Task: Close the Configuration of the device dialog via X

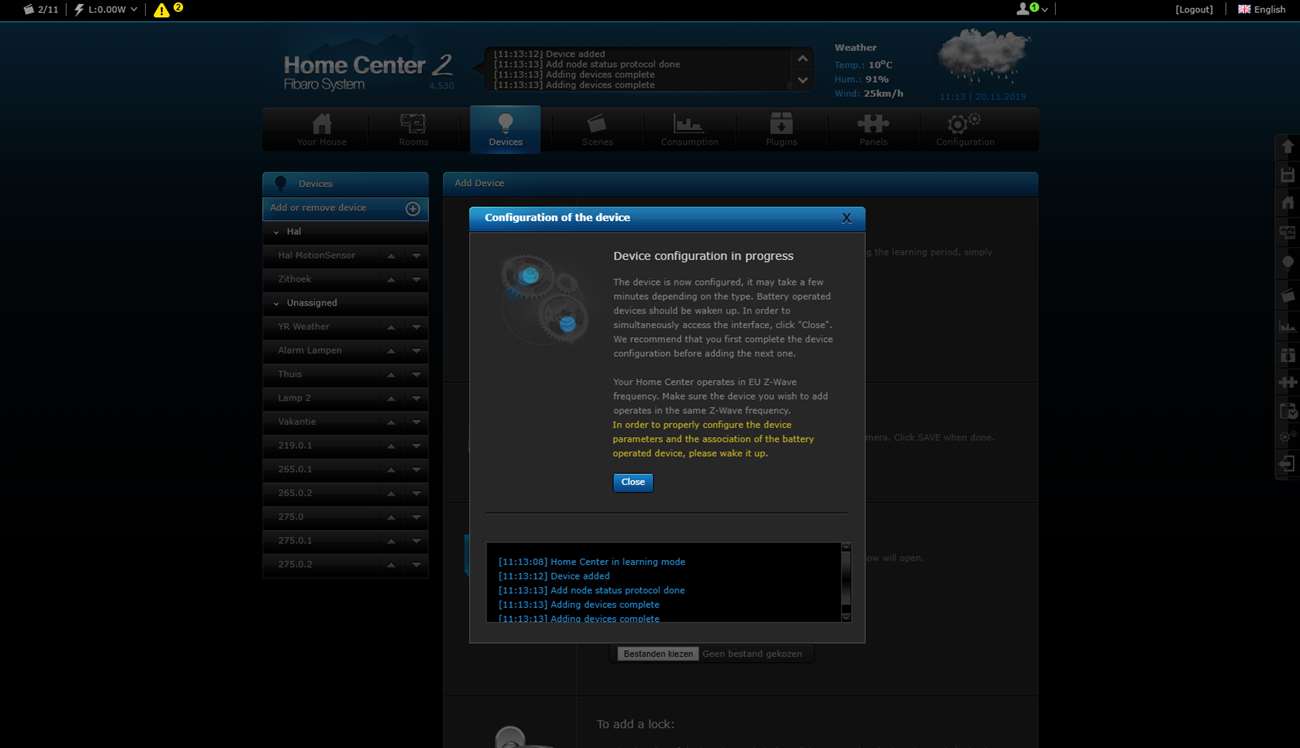Action: (x=846, y=218)
